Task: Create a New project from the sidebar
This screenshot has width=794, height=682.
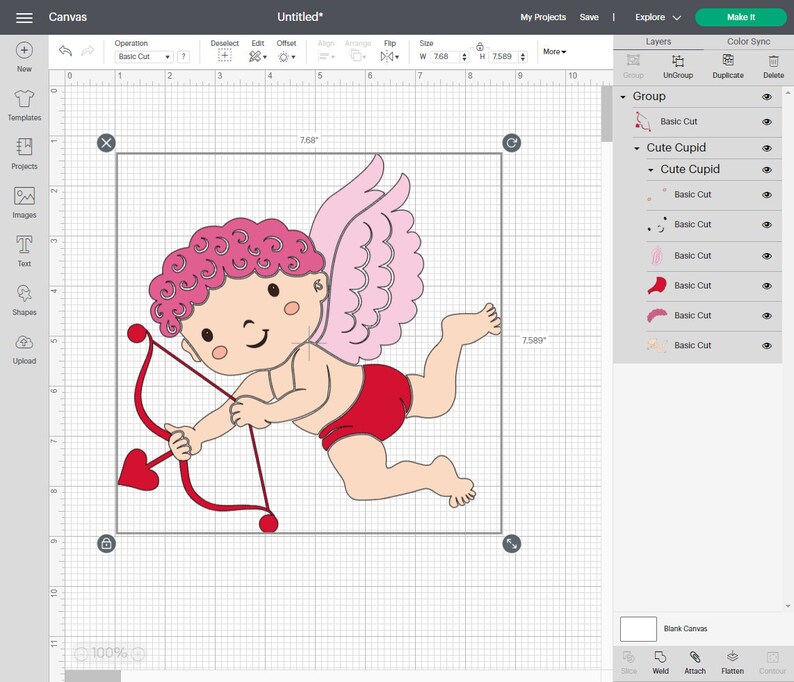Action: [24, 57]
